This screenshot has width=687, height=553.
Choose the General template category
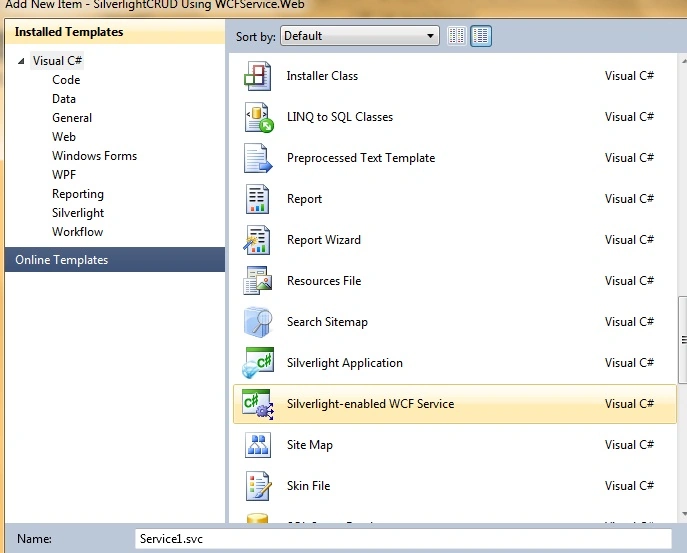[72, 118]
